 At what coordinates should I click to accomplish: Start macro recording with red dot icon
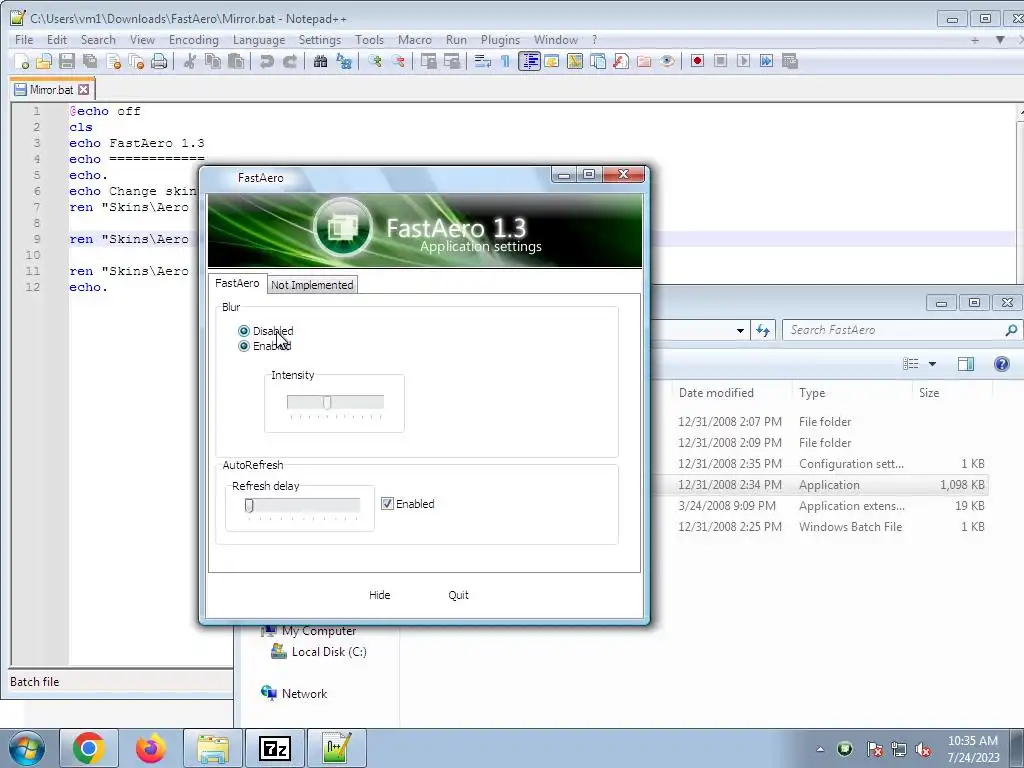[x=697, y=61]
